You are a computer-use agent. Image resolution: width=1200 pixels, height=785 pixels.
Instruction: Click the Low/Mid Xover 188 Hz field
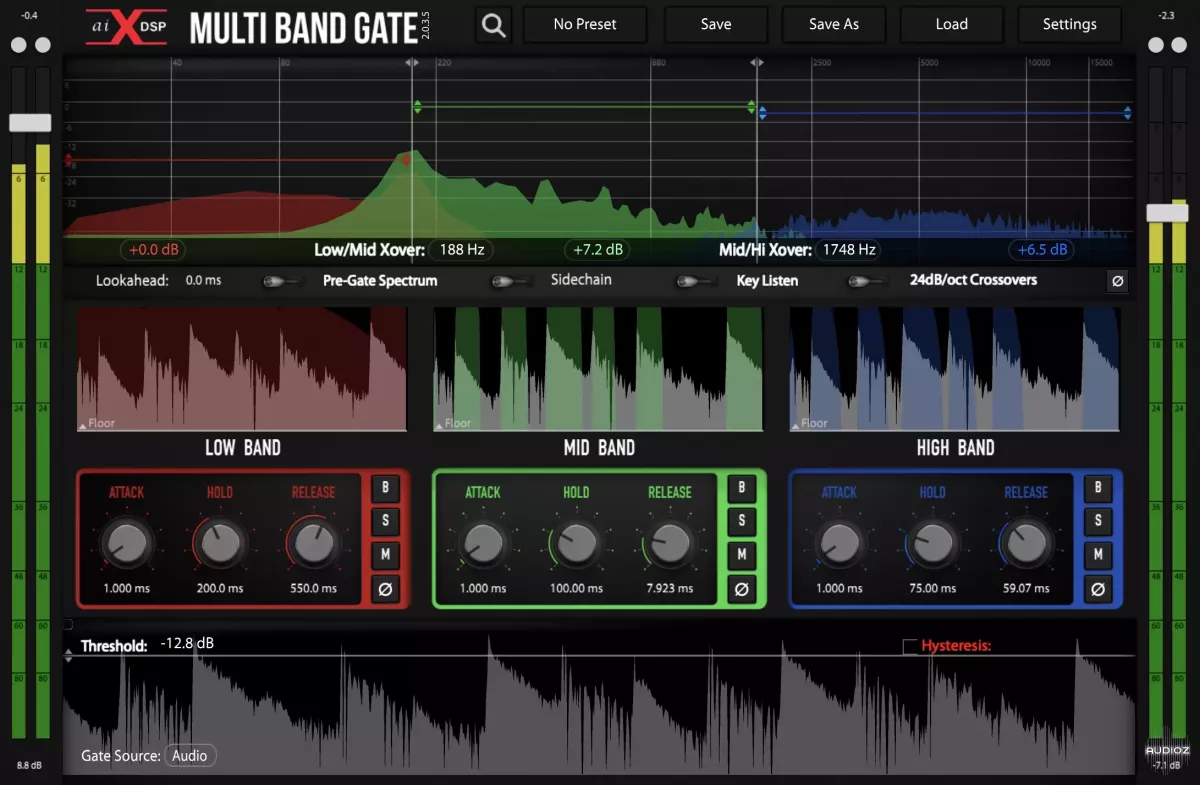point(462,250)
